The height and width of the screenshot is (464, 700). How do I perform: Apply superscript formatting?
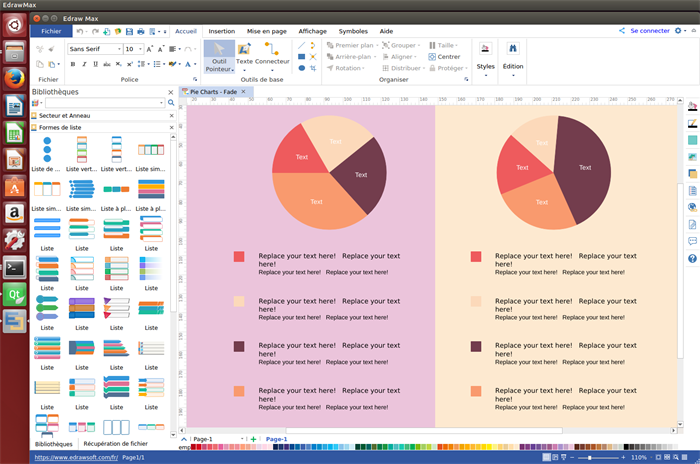point(129,64)
